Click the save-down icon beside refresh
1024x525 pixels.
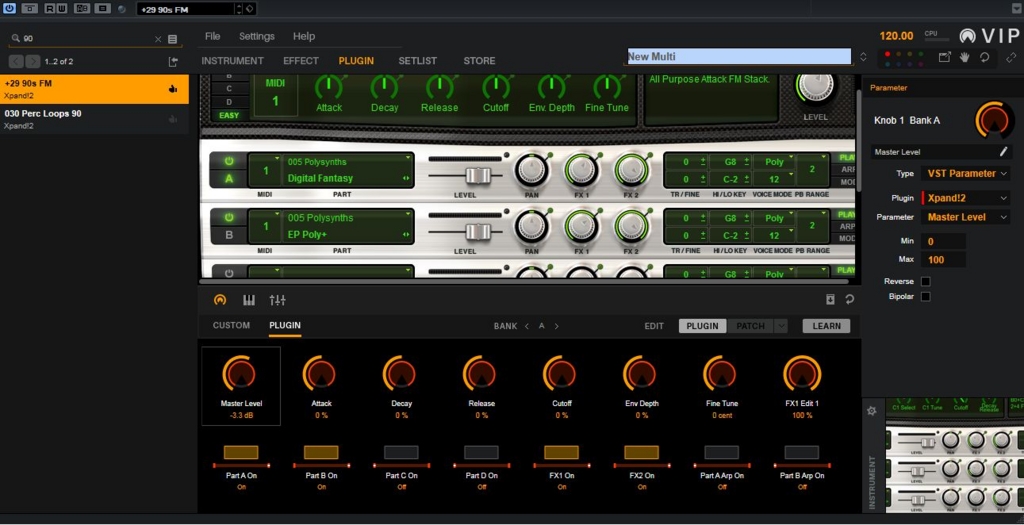(x=830, y=300)
